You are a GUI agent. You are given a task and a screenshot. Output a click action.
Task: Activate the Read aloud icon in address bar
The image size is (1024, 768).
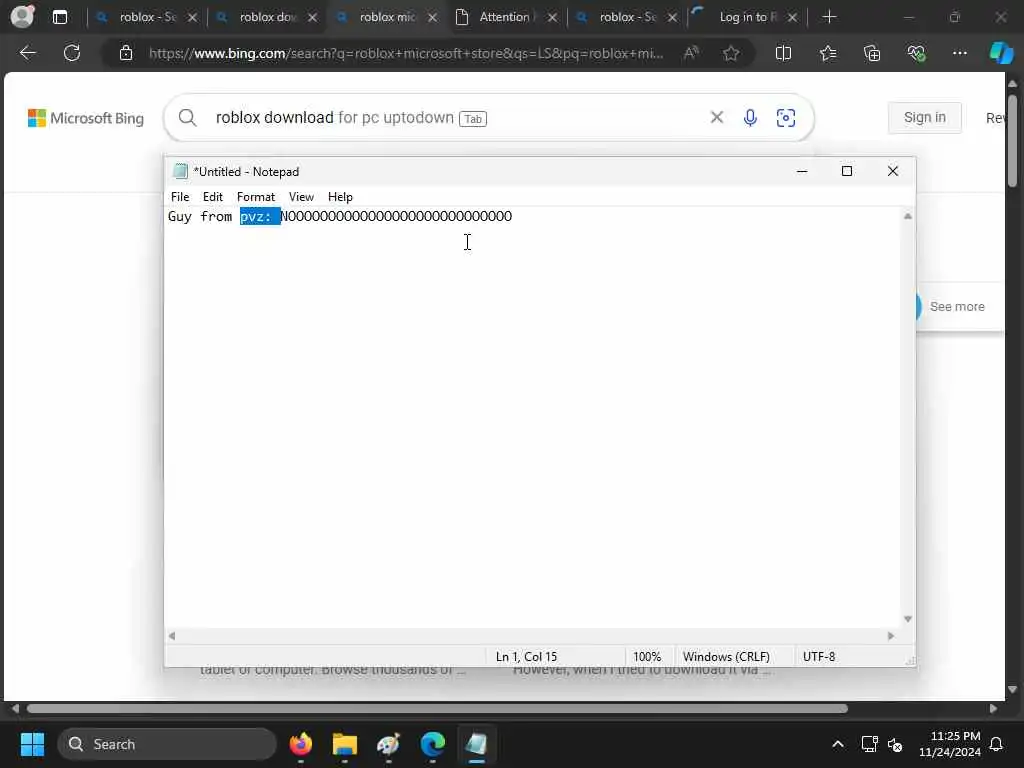(x=691, y=53)
